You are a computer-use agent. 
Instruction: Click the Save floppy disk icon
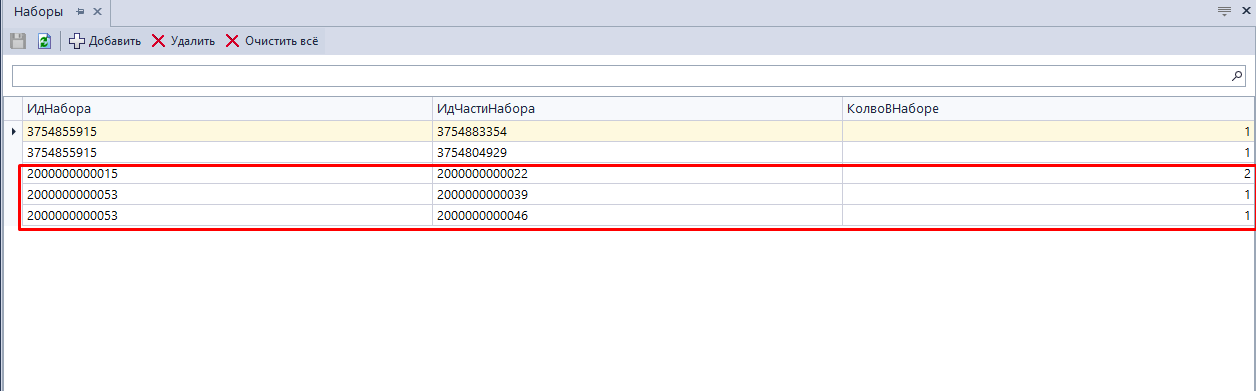pyautogui.click(x=18, y=41)
